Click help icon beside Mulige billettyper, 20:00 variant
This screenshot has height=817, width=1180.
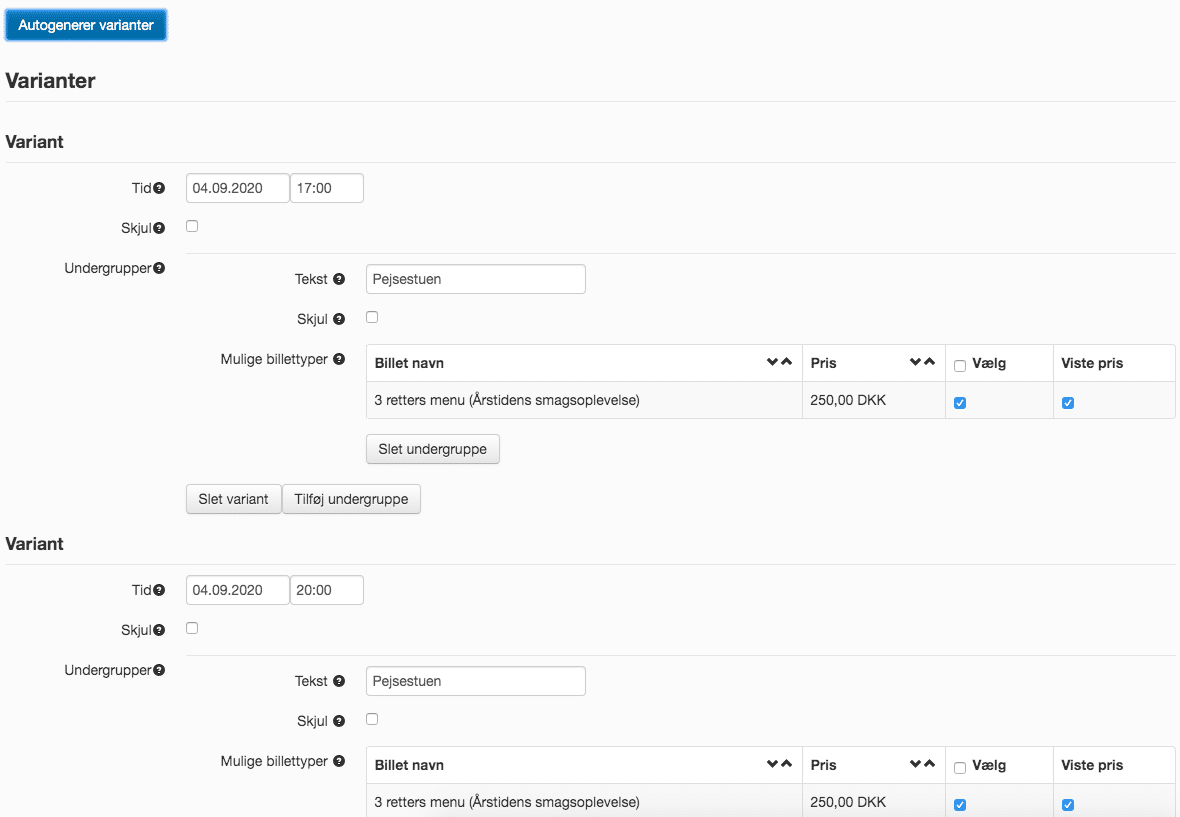coord(339,761)
